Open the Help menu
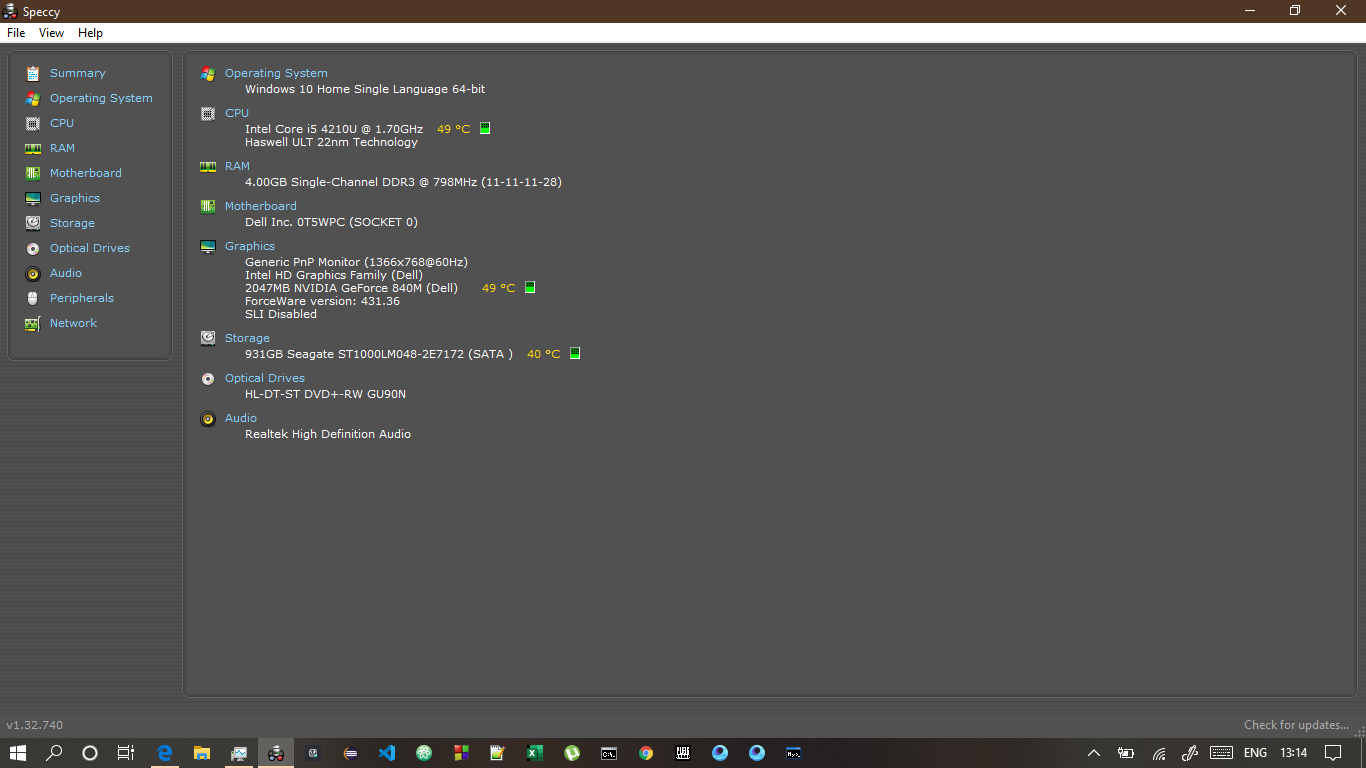 (x=90, y=33)
